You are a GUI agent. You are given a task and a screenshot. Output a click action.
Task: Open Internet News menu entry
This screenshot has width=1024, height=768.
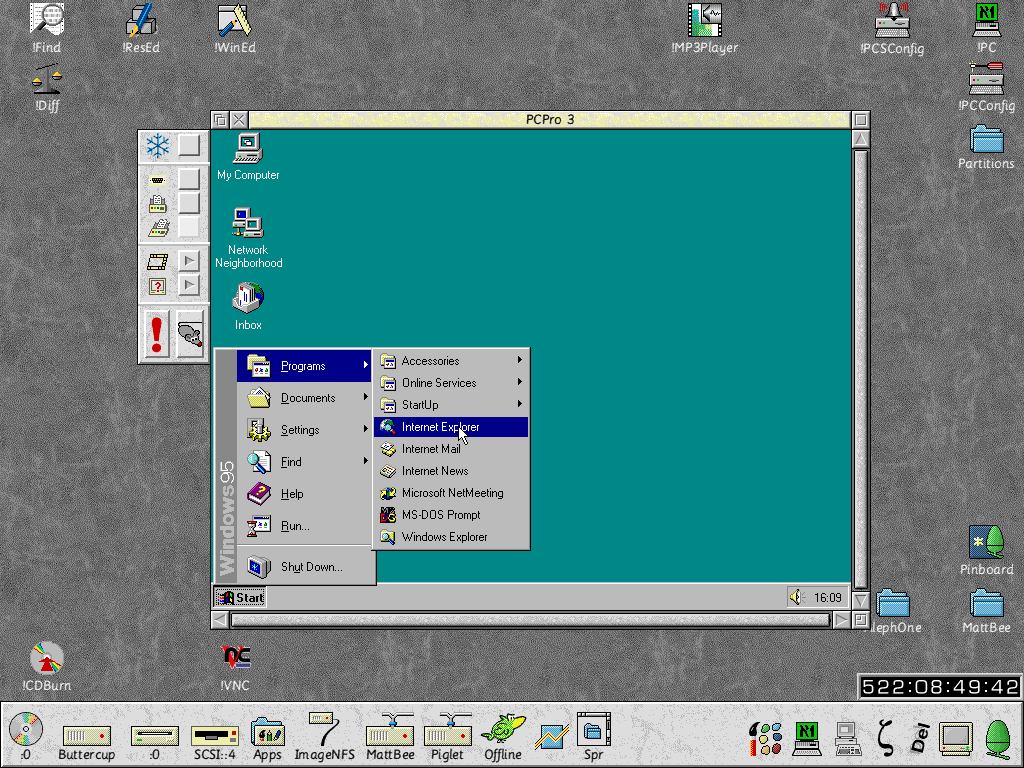[x=451, y=471]
